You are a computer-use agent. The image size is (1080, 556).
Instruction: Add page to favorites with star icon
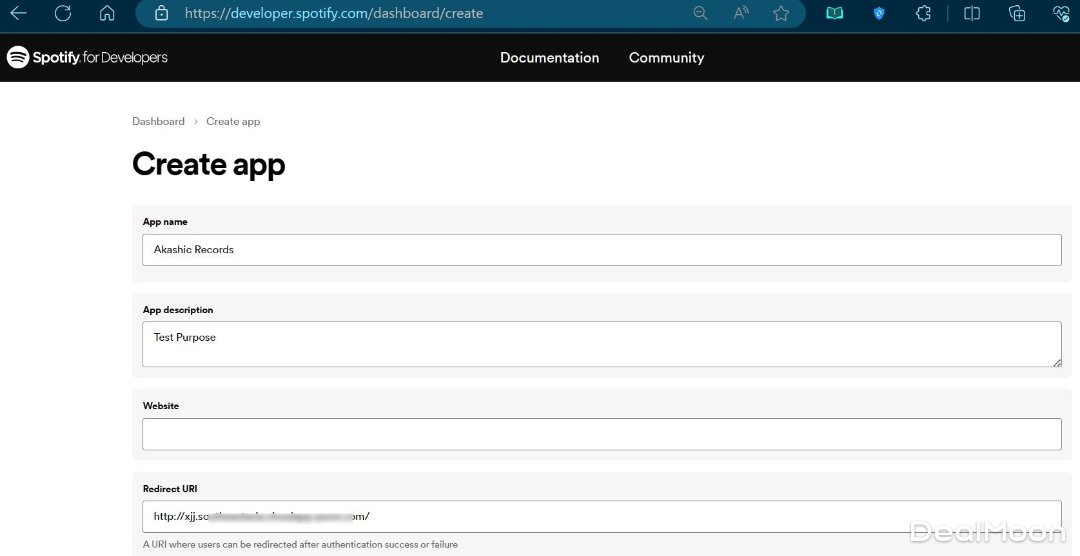coord(781,13)
